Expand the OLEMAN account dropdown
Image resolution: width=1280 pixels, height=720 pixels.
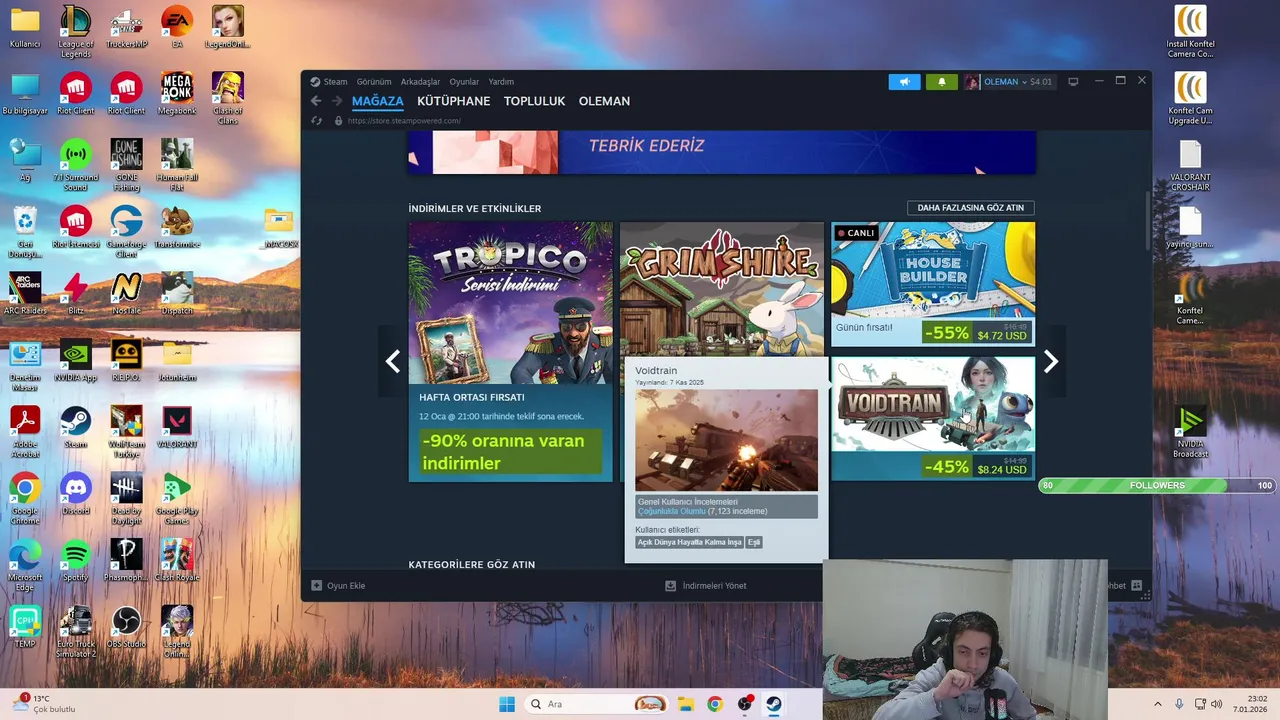1008,82
